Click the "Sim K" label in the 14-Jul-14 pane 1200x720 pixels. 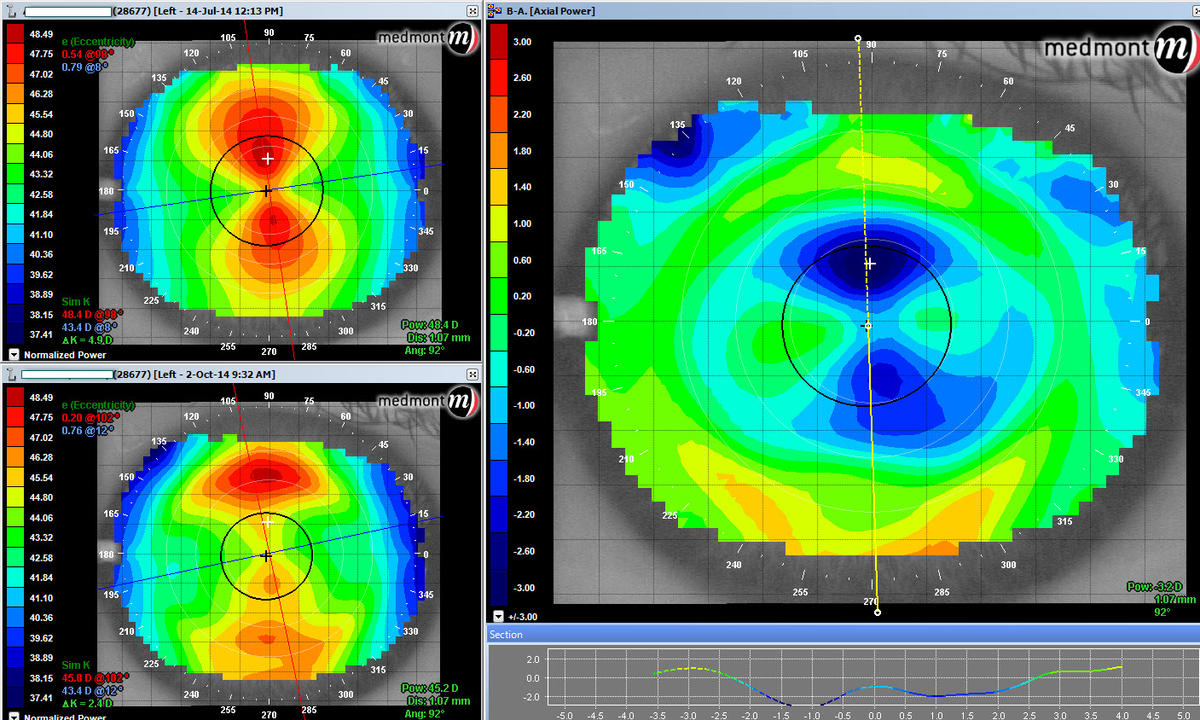[x=76, y=301]
